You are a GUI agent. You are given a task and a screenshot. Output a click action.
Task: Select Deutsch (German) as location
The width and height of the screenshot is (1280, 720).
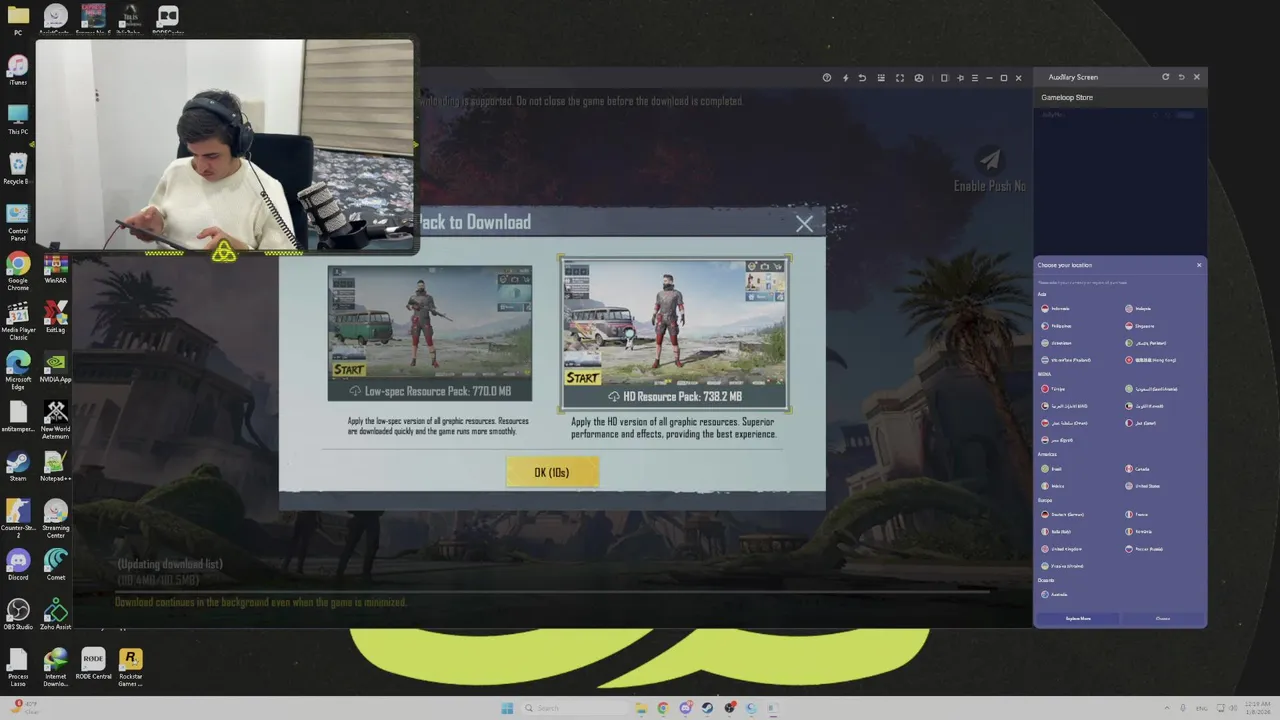(1063, 515)
